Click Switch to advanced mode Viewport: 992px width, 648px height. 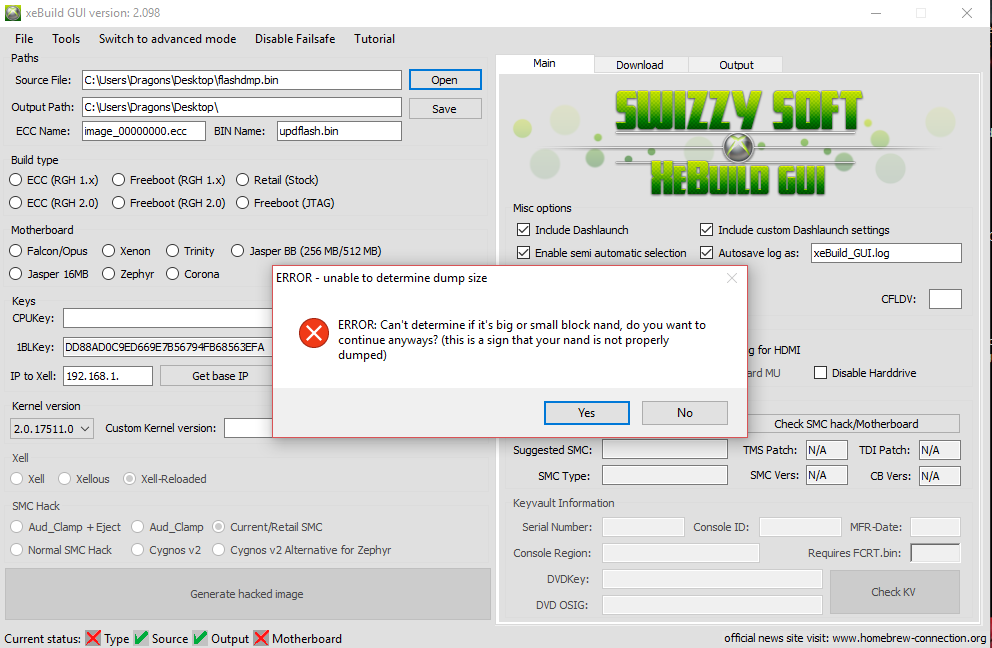tap(168, 39)
